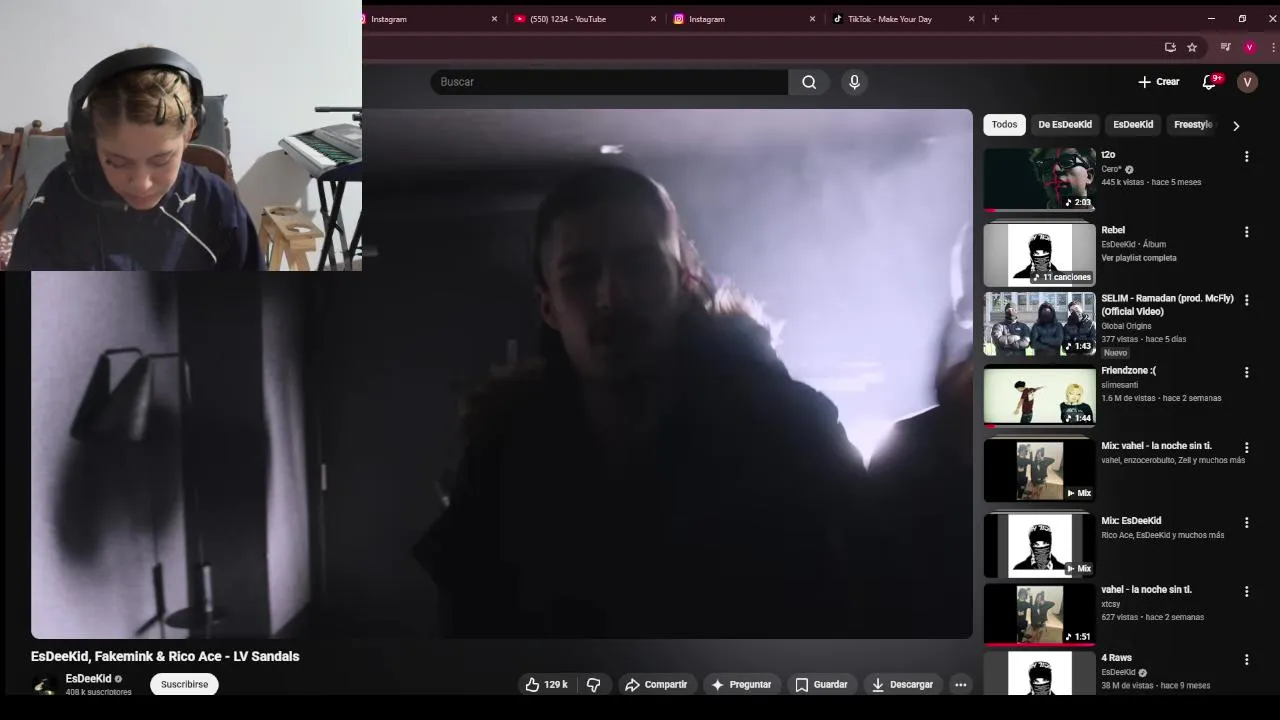Viewport: 1280px width, 720px height.
Task: Open the SELIM - Ramadan thumbnail
Action: click(x=1039, y=323)
